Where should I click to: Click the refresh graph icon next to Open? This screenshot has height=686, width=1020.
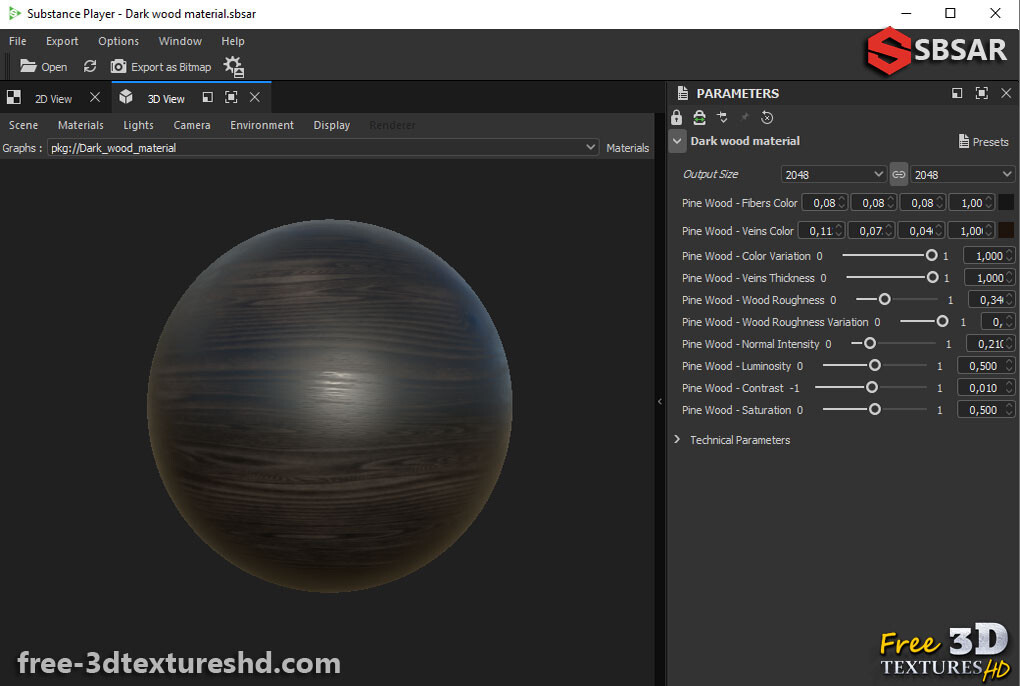coord(89,67)
